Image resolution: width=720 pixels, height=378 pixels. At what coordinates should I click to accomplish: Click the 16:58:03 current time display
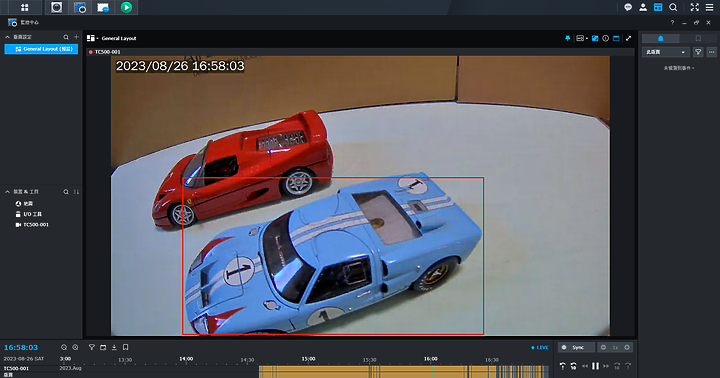pos(21,348)
